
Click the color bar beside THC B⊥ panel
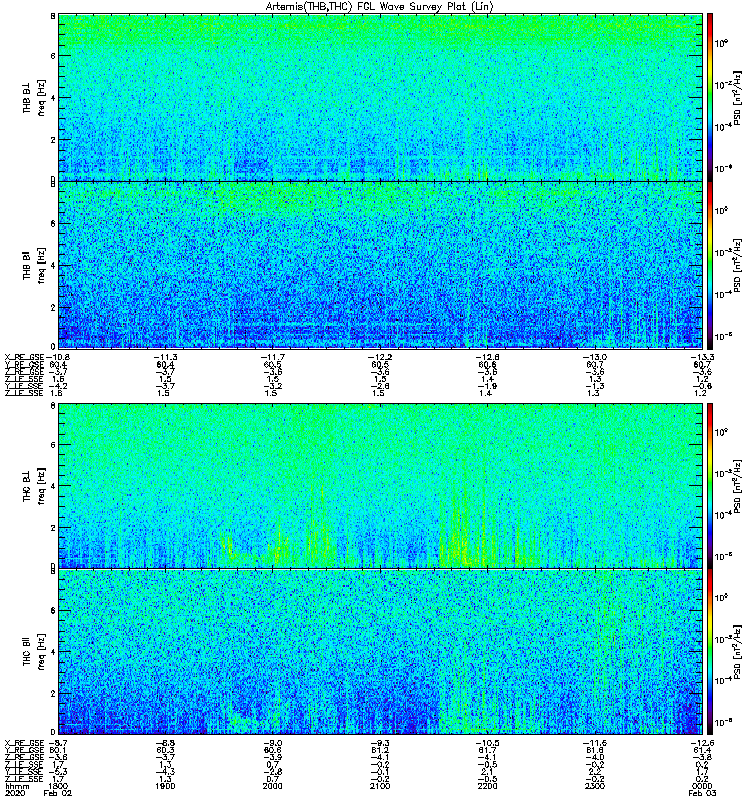pyautogui.click(x=710, y=485)
